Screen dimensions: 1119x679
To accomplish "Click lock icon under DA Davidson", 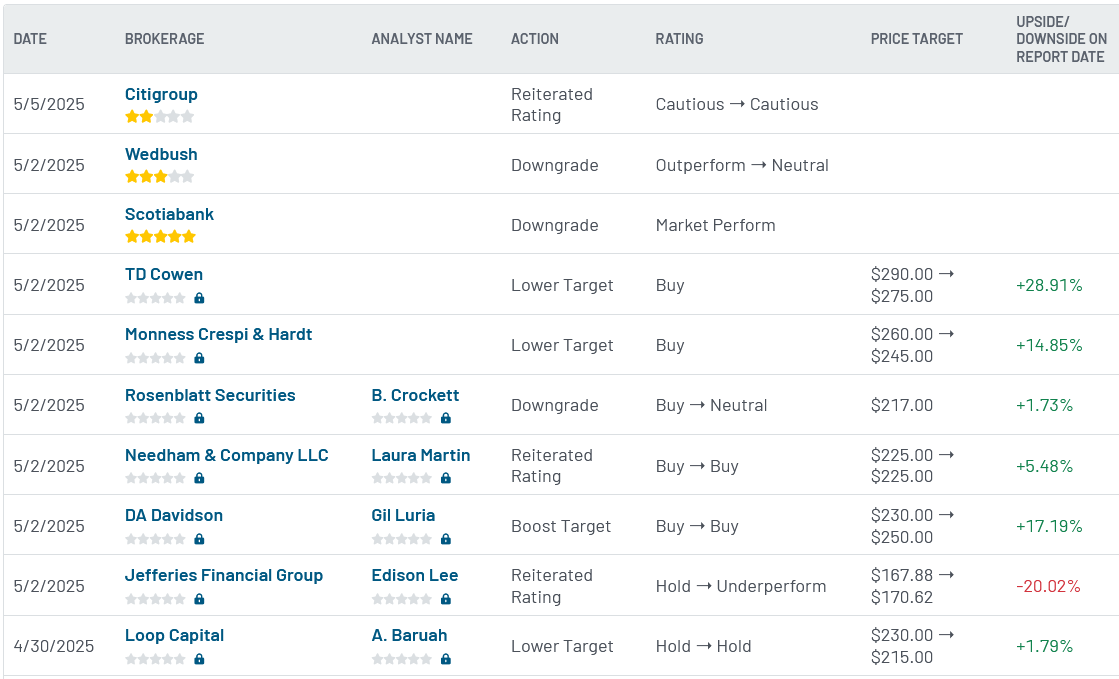I will click(199, 538).
